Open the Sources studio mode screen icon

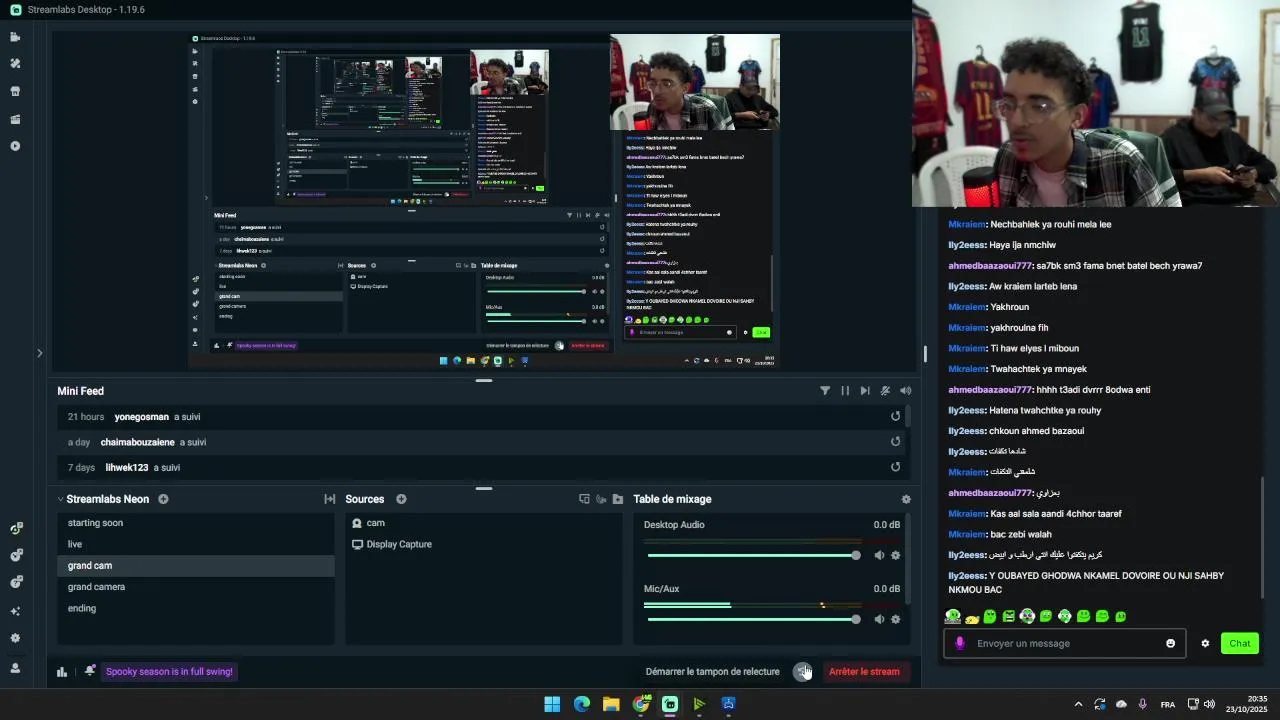point(585,499)
